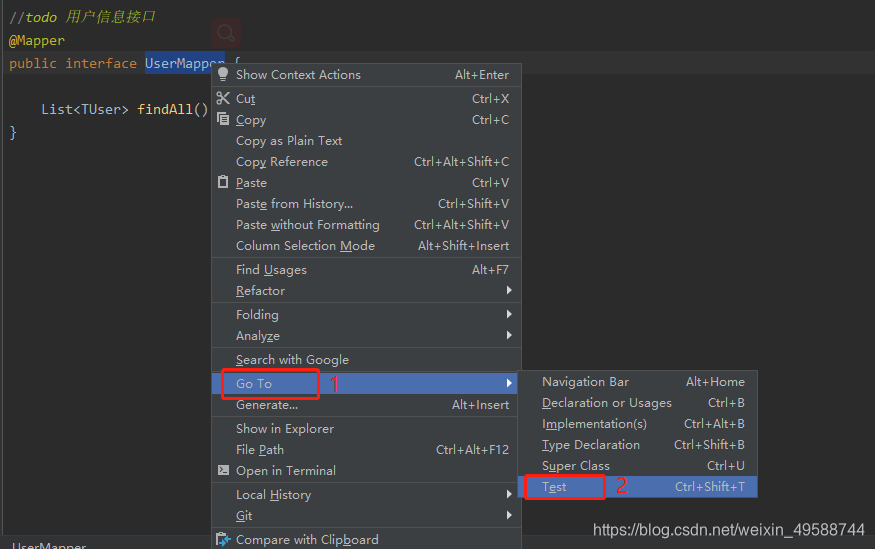Choose Search with Google
The width and height of the screenshot is (875, 549).
click(x=367, y=360)
